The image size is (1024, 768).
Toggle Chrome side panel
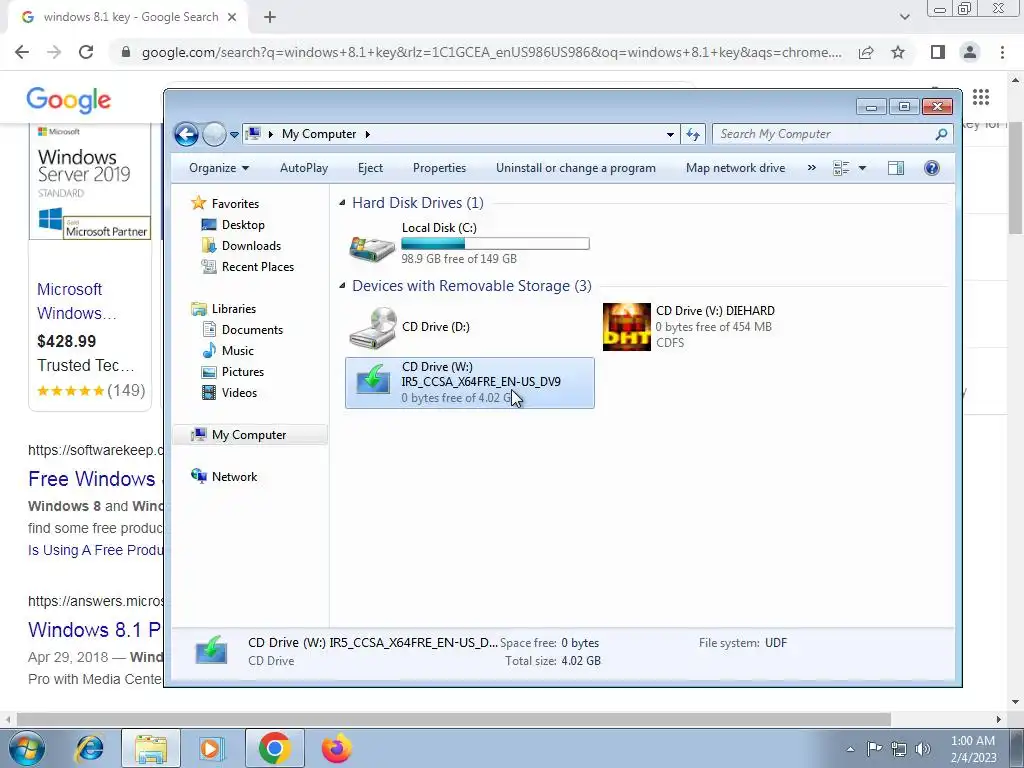point(938,52)
